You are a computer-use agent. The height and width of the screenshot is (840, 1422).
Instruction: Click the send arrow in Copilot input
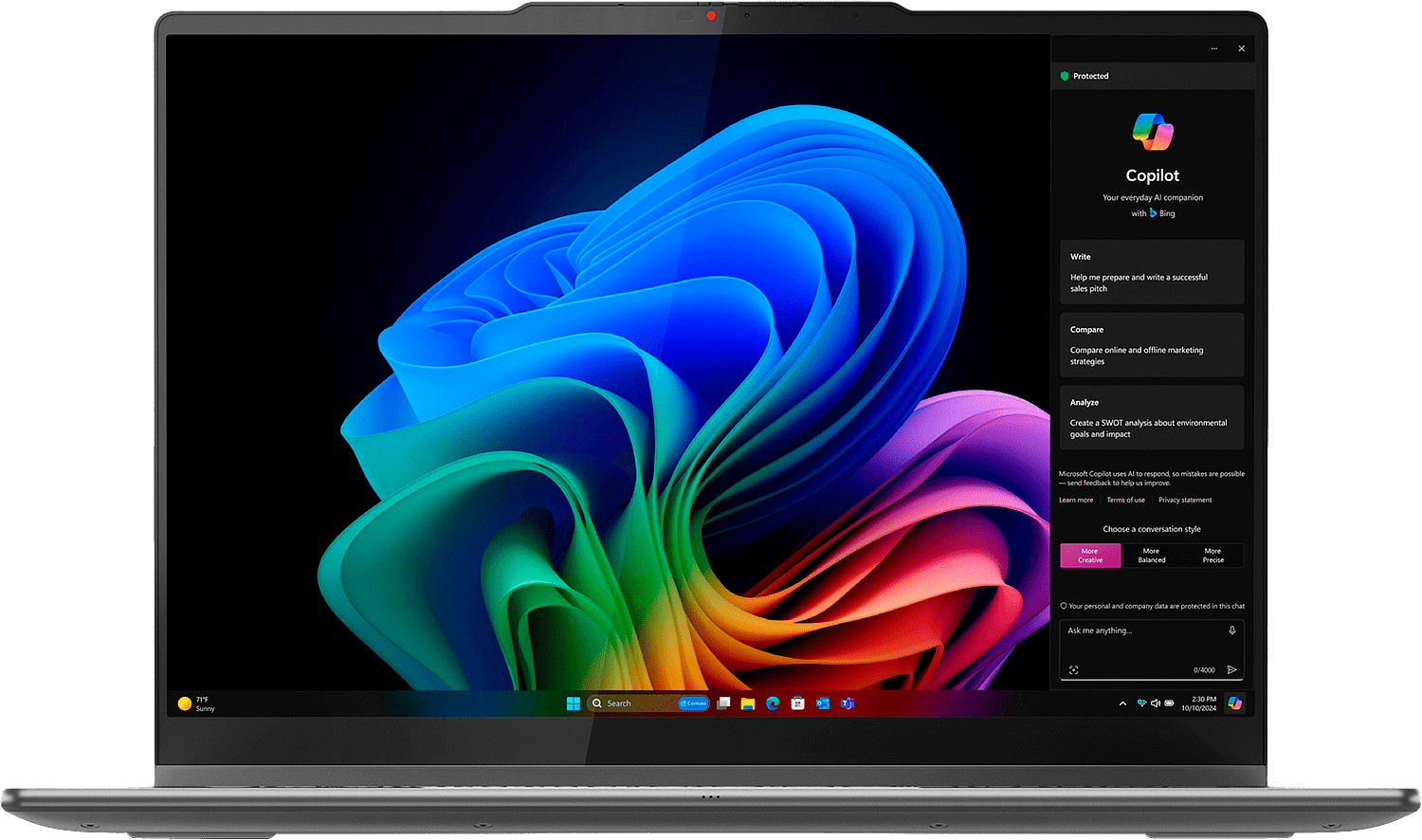(1231, 670)
